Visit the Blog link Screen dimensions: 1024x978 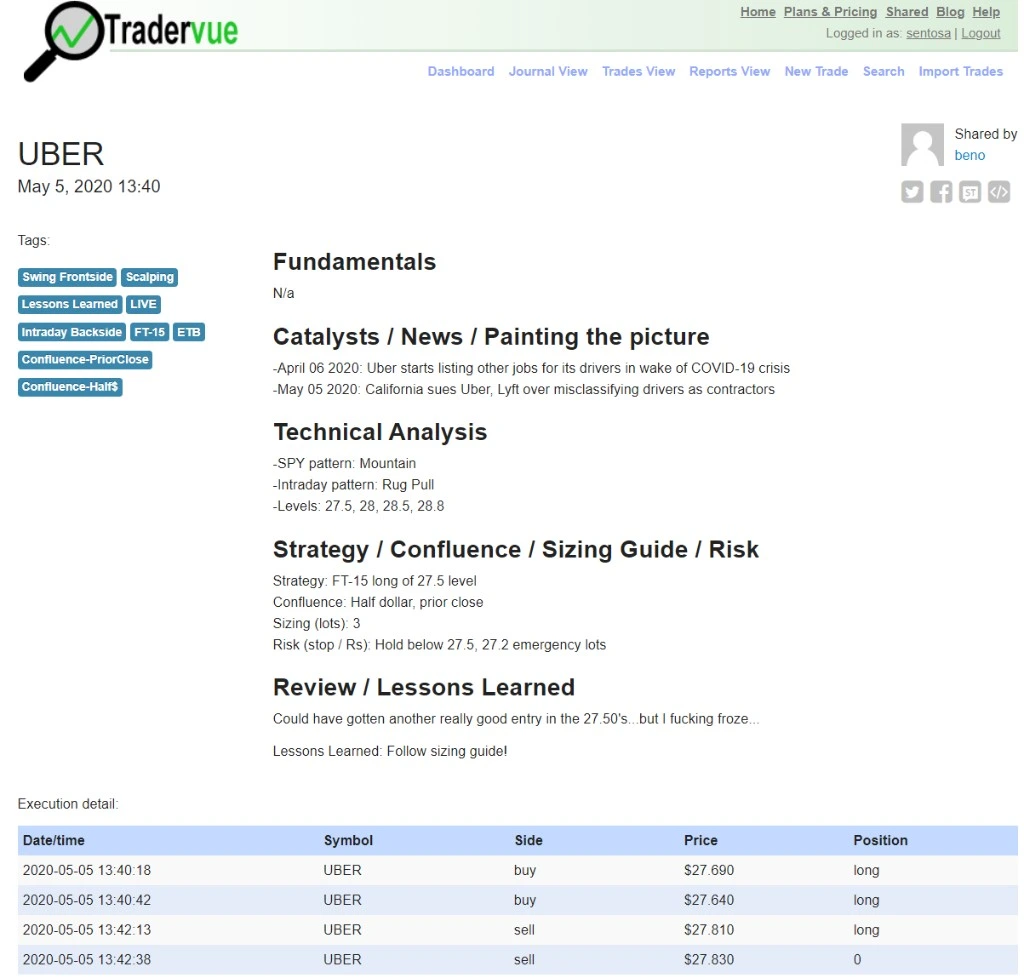(950, 12)
